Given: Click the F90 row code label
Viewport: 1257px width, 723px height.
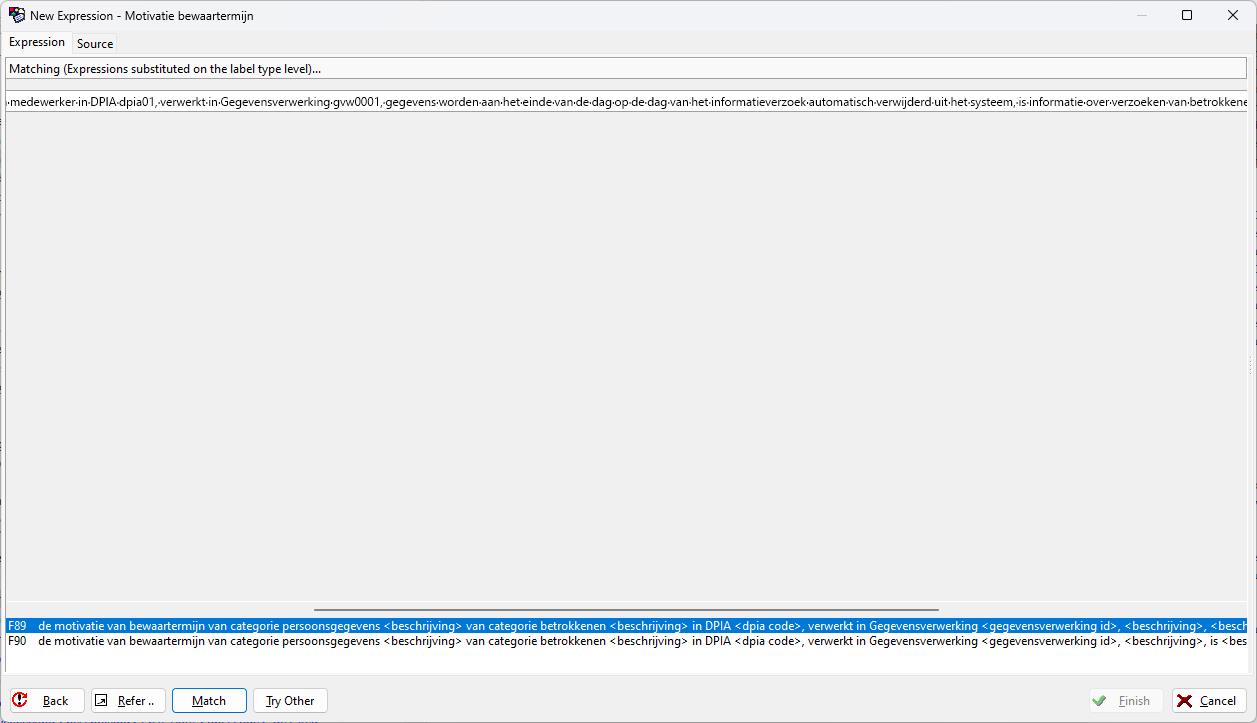Looking at the screenshot, I should tap(17, 641).
